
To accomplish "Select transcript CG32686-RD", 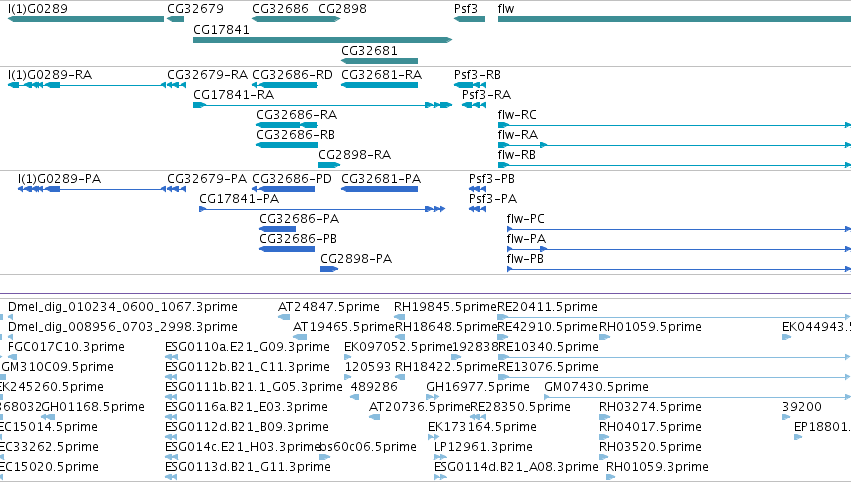I will 285,85.
